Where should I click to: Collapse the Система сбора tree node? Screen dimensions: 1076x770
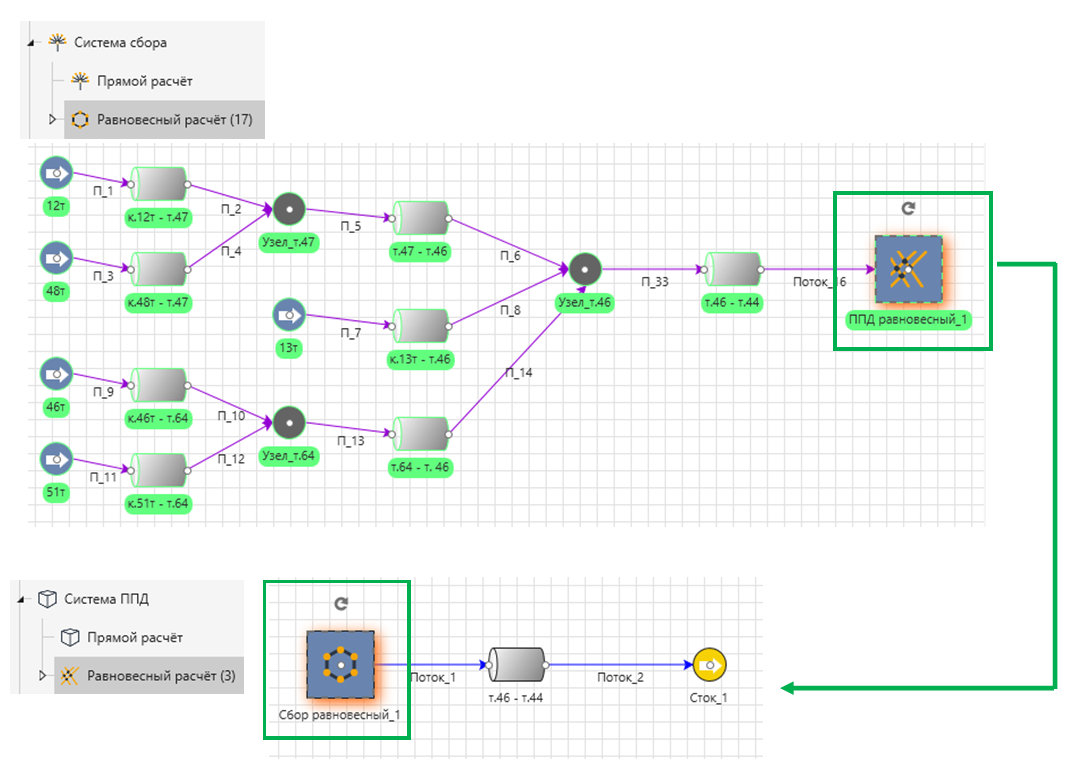(x=31, y=43)
